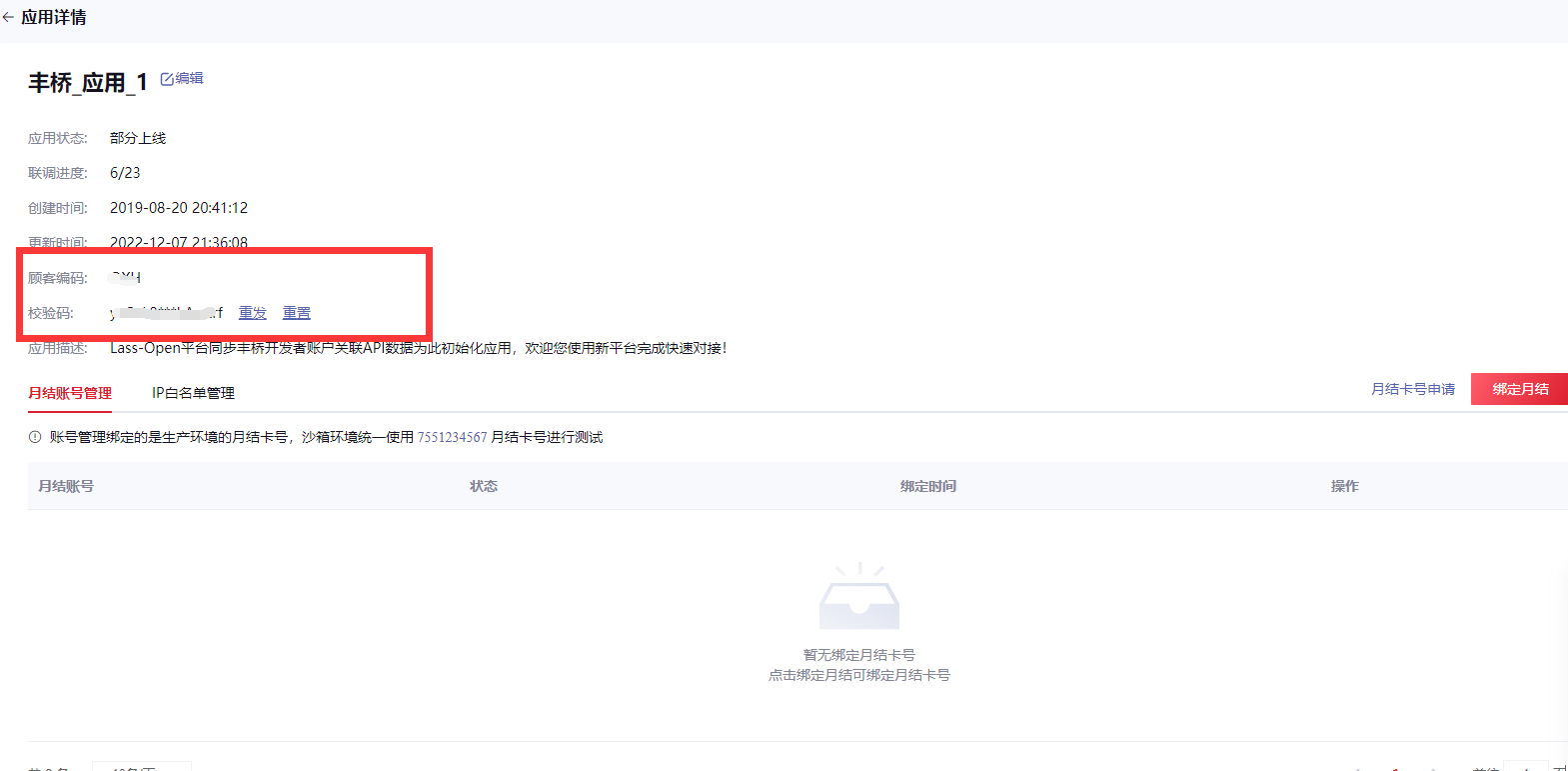Click the 状态 column header
This screenshot has height=771, width=1568.
click(484, 486)
